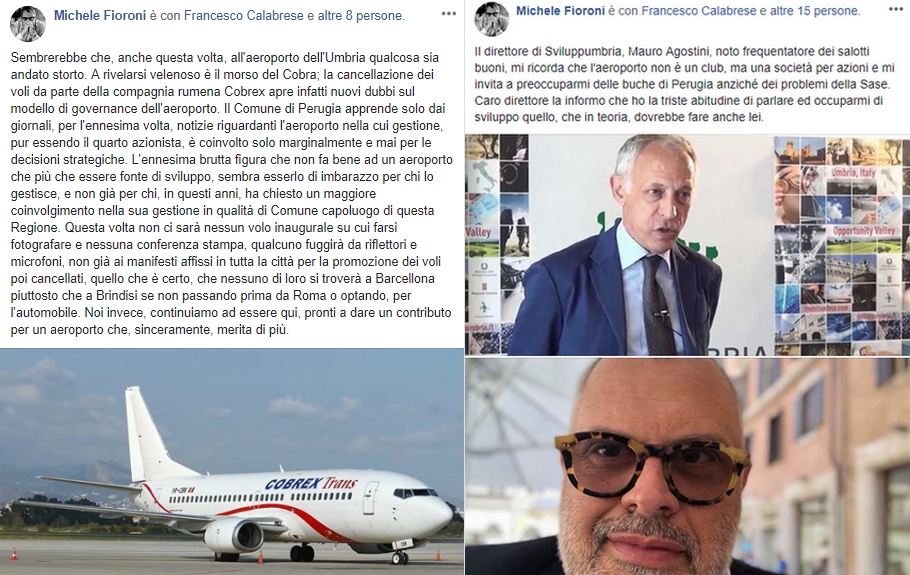Open the photo of the man in the blue suit
The height and width of the screenshot is (575, 910).
click(x=687, y=245)
